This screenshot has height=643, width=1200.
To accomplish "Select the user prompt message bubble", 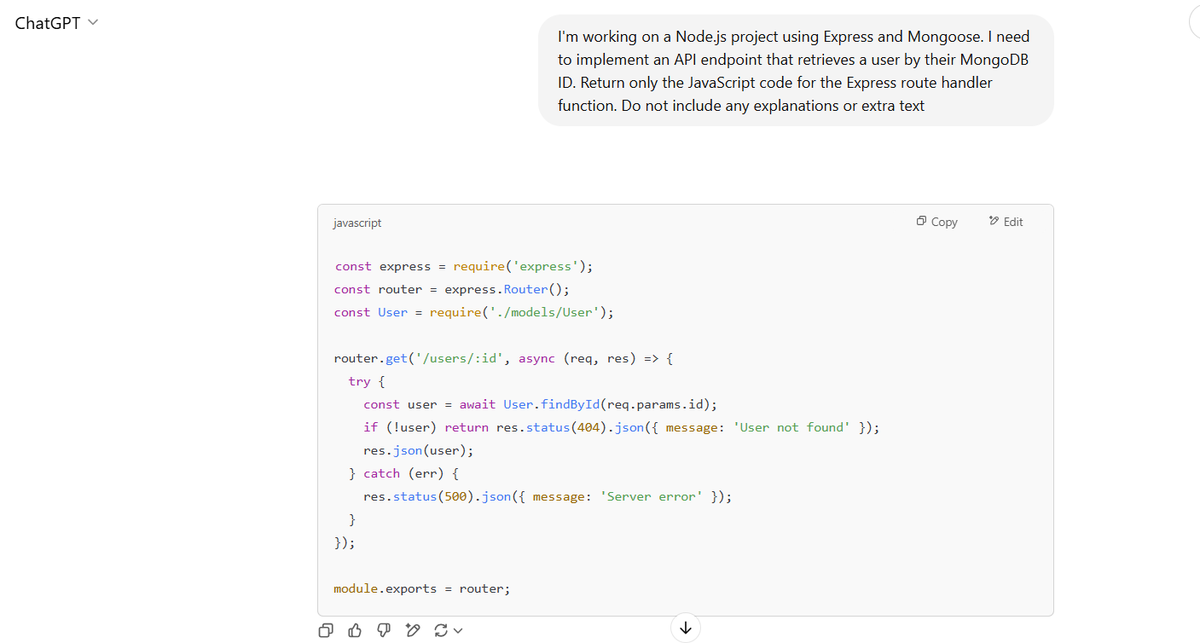I will [796, 70].
